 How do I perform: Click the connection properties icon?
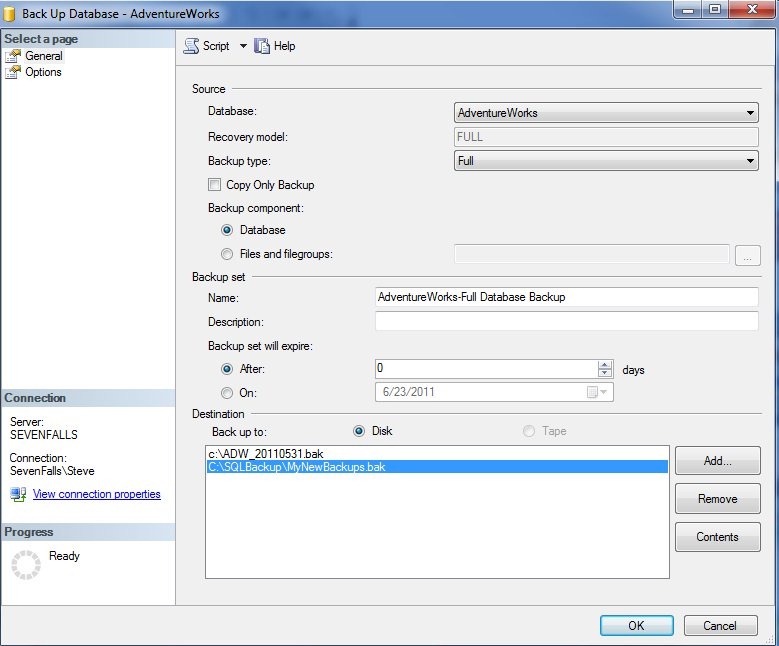click(x=18, y=494)
